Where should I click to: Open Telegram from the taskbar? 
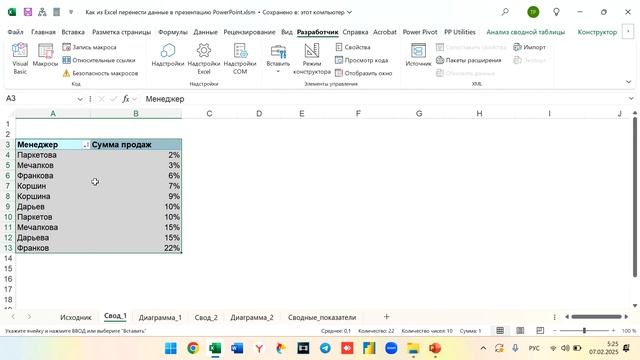[325, 348]
